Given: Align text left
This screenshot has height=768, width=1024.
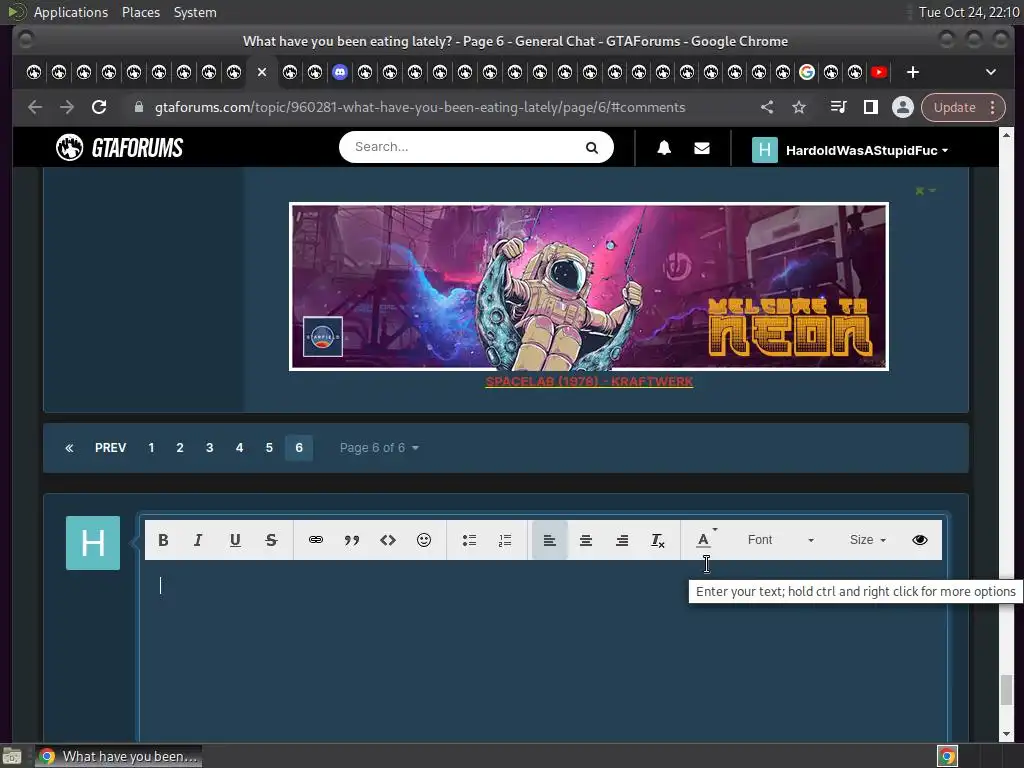Looking at the screenshot, I should (x=550, y=540).
